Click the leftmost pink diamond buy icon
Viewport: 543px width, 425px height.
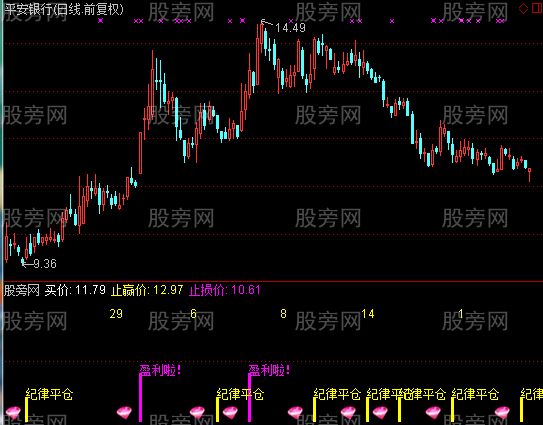point(14,413)
